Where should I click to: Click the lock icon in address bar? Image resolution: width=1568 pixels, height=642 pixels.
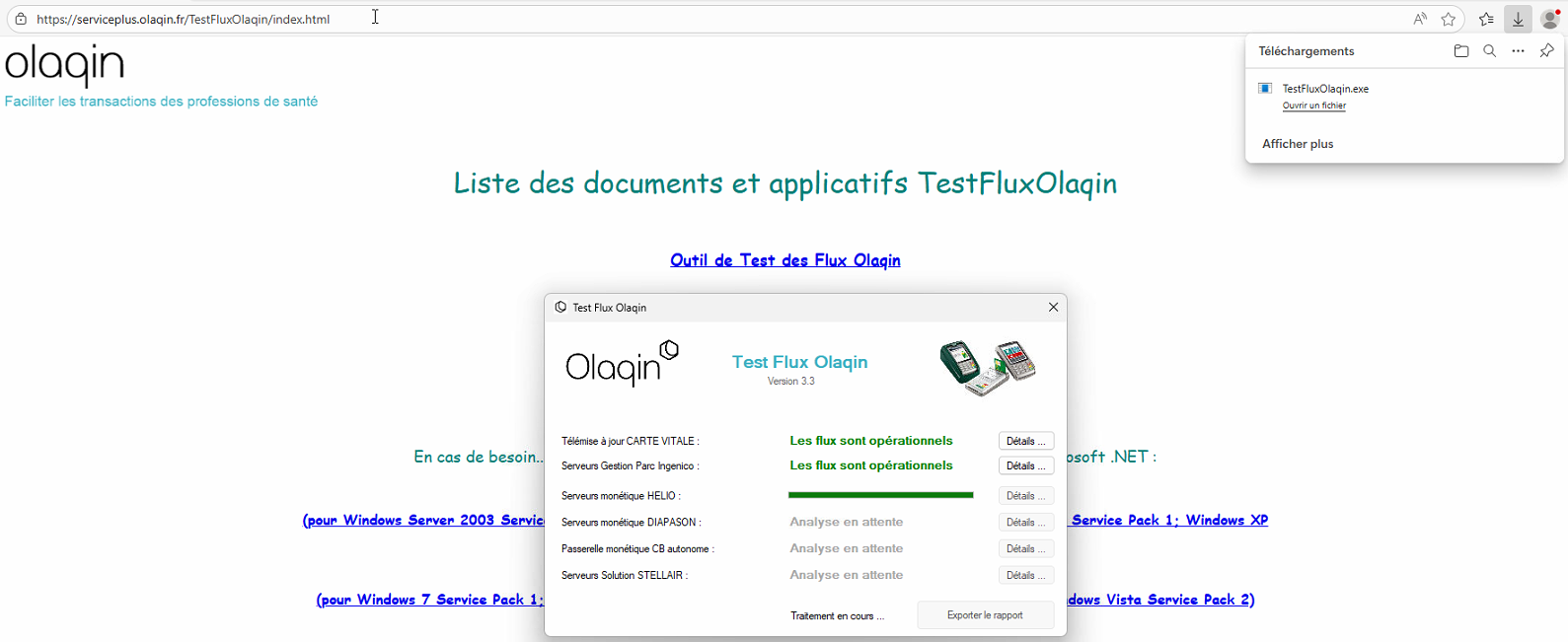(21, 19)
